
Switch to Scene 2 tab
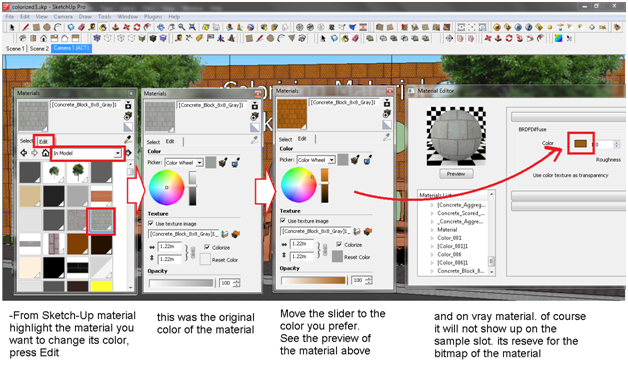click(x=39, y=48)
